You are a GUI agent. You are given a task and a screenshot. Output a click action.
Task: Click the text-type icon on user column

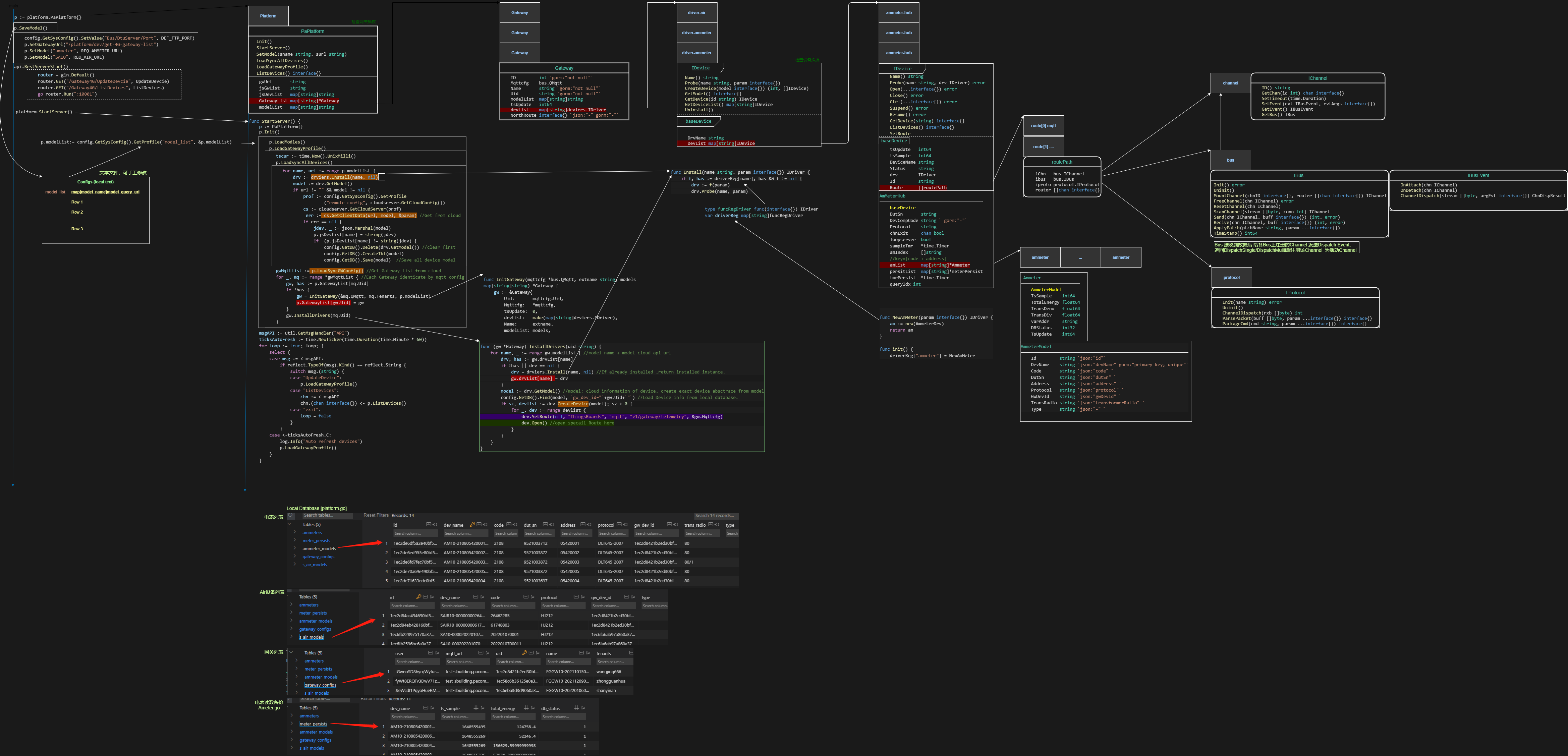click(x=430, y=653)
